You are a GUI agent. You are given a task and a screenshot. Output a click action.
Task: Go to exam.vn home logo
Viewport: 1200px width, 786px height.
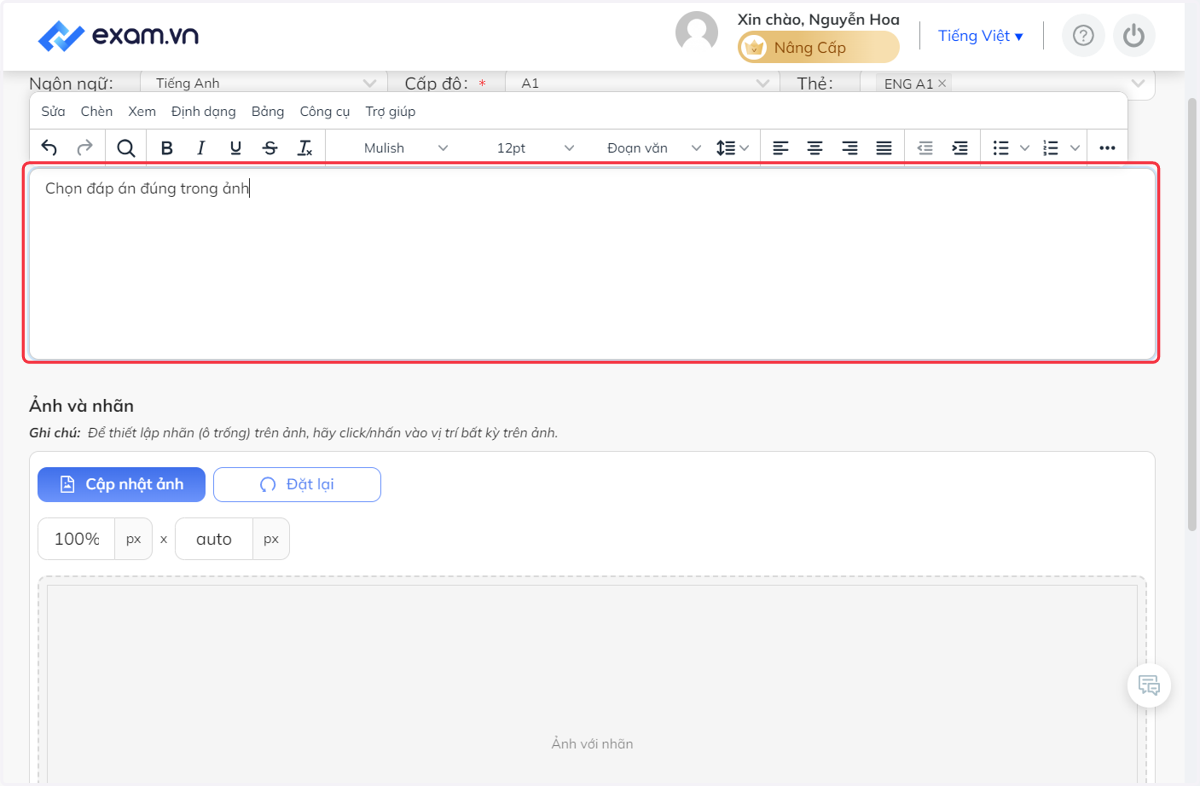(x=118, y=36)
